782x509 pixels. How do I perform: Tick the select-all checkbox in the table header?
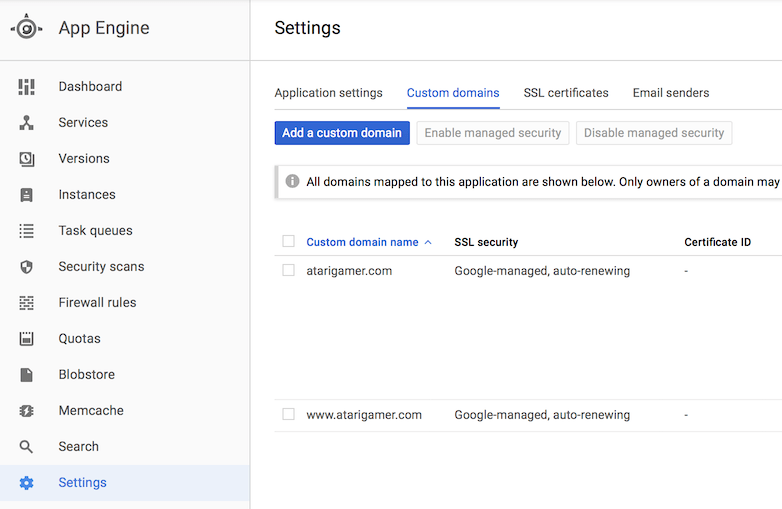pos(288,241)
